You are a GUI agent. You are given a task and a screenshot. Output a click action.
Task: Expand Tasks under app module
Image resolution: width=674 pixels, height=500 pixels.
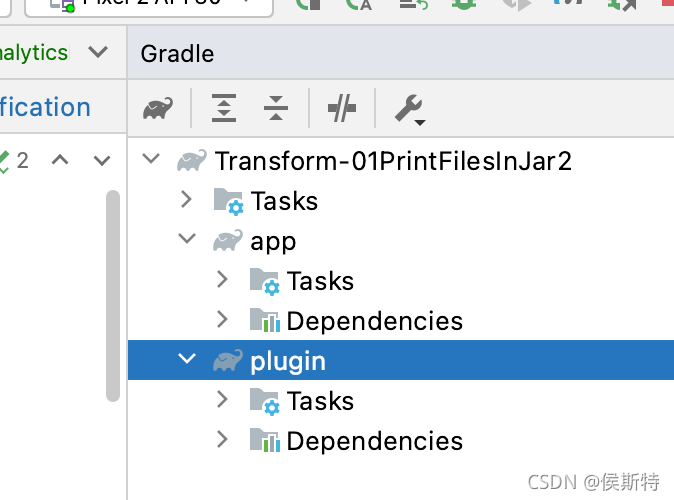click(x=222, y=279)
